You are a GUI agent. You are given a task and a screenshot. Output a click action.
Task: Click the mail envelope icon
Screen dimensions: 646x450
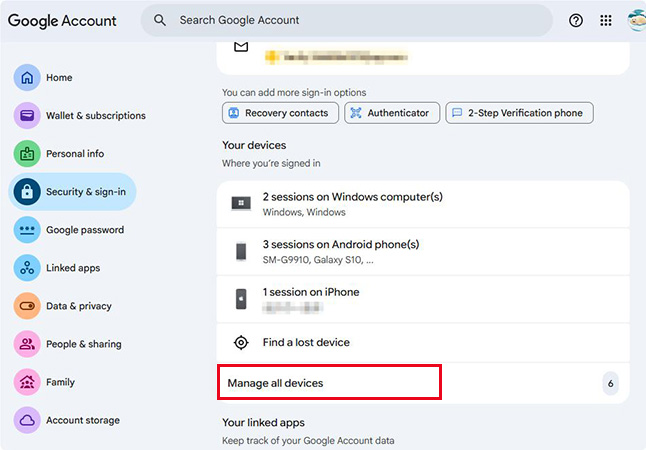(x=241, y=47)
